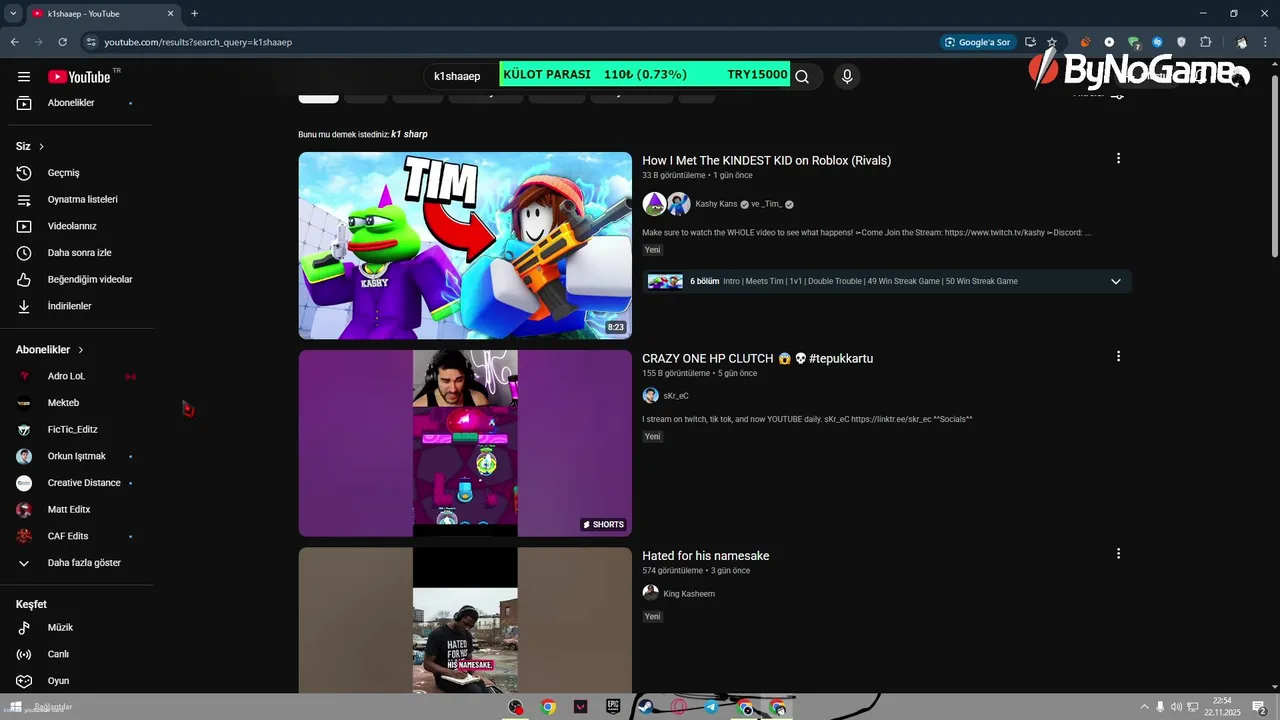Click the search magnifier button
Screen dimensions: 1280x720
802,76
